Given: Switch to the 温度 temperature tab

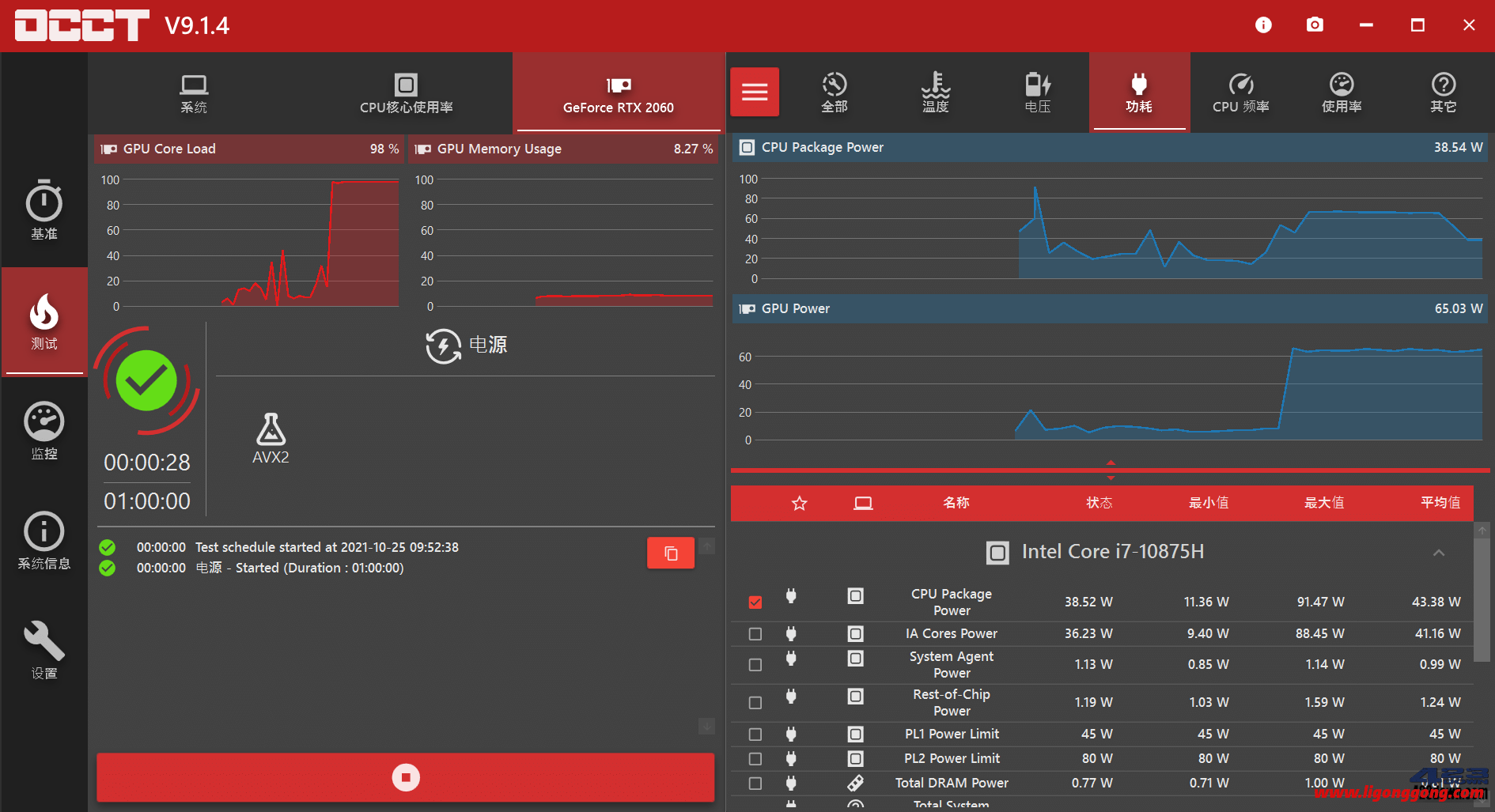Looking at the screenshot, I should pos(936,93).
